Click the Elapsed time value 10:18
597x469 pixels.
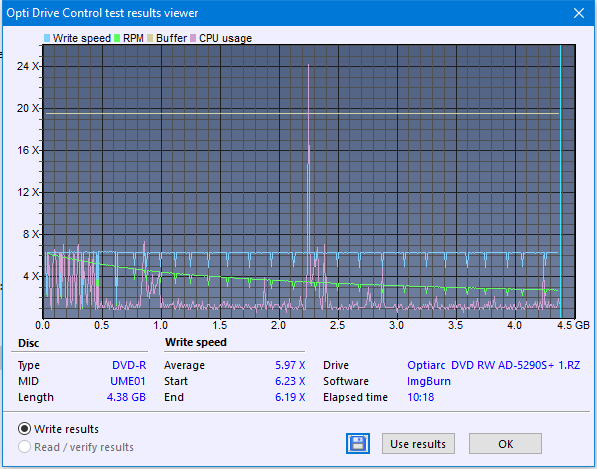(420, 397)
